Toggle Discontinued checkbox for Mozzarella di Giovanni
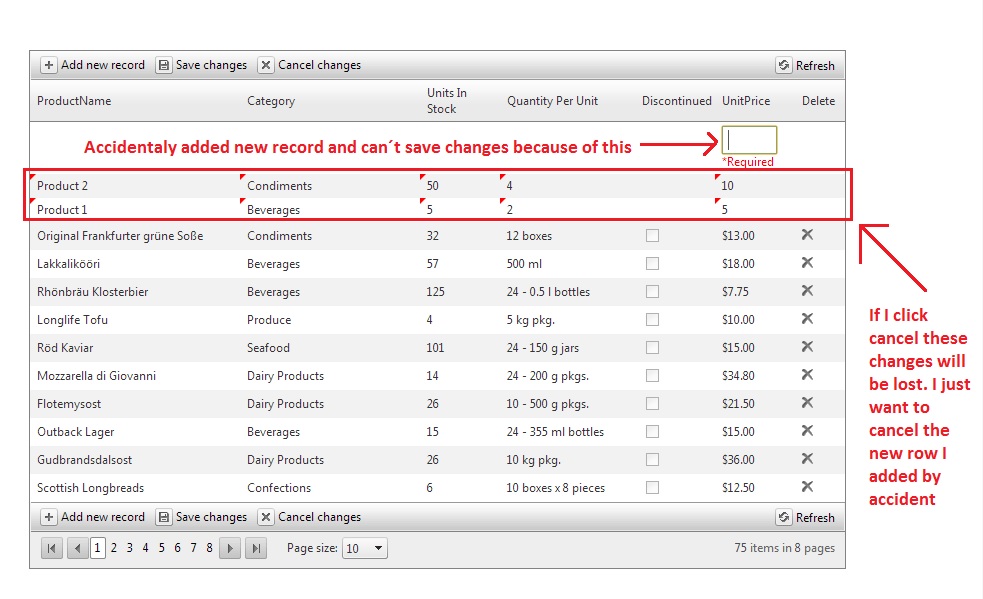The width and height of the screenshot is (983, 599). 653,376
